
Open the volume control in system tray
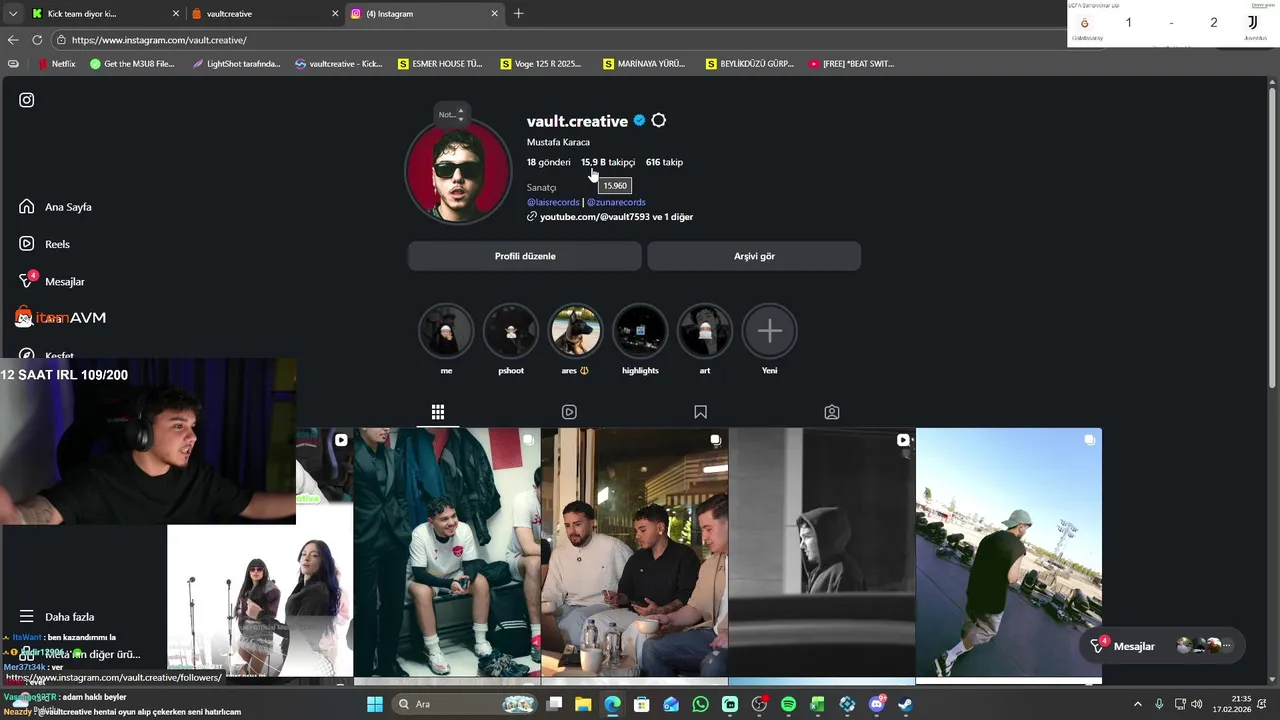pos(1198,704)
